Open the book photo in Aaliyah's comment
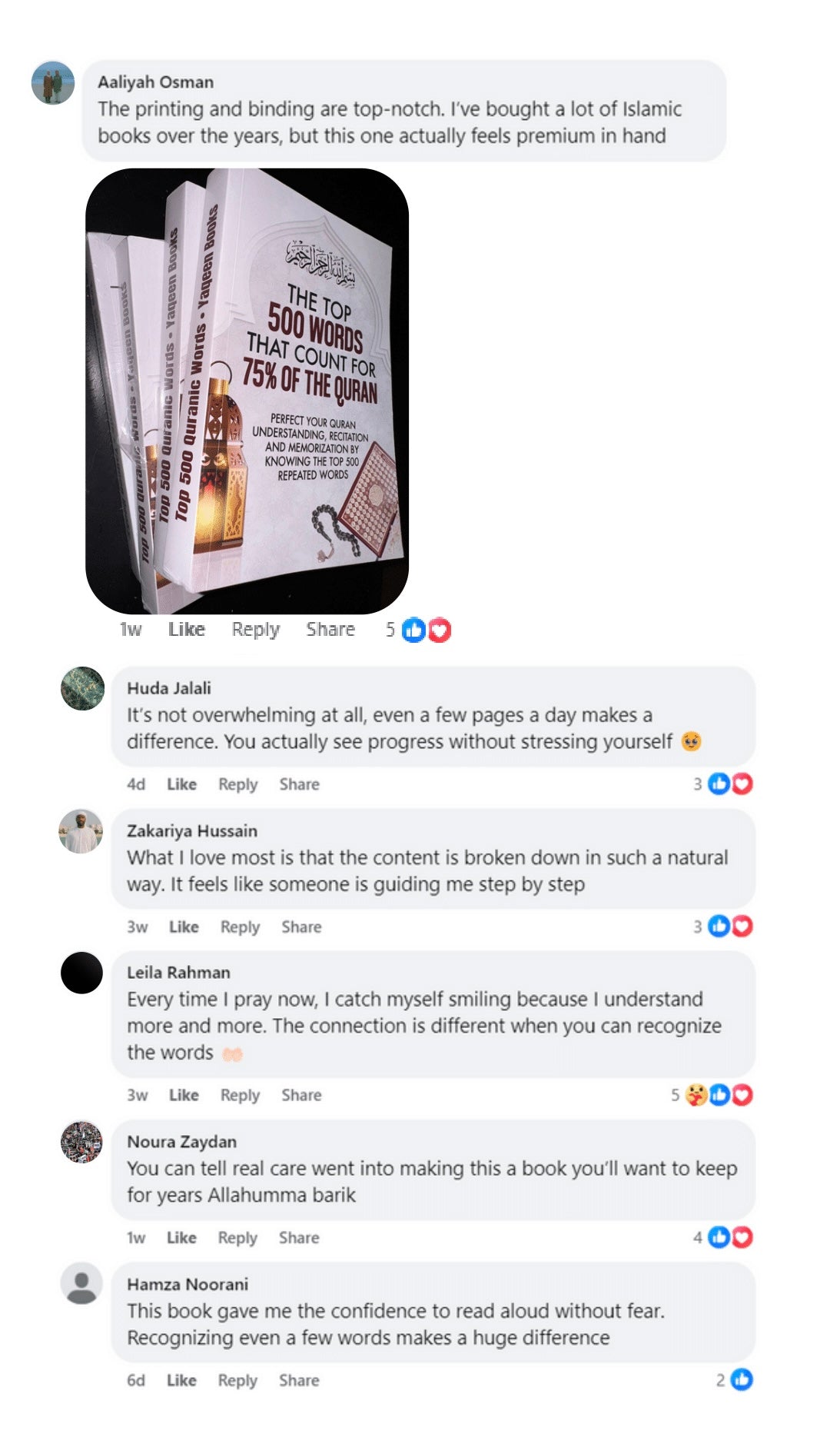The image size is (840, 1454). [x=247, y=391]
